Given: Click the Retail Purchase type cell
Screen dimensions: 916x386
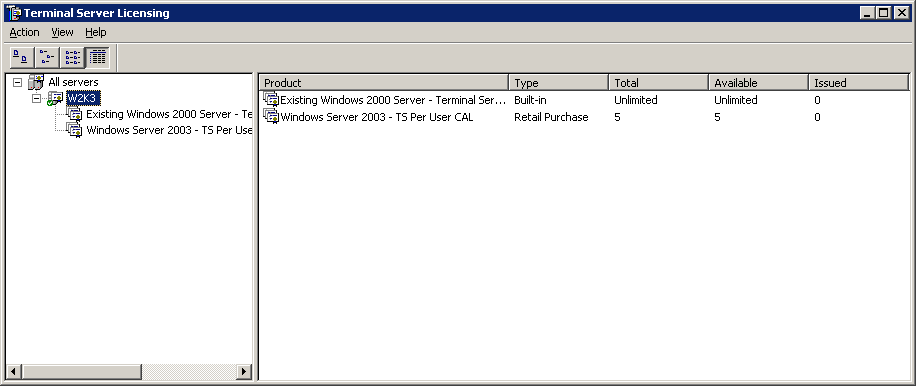Looking at the screenshot, I should 551,117.
